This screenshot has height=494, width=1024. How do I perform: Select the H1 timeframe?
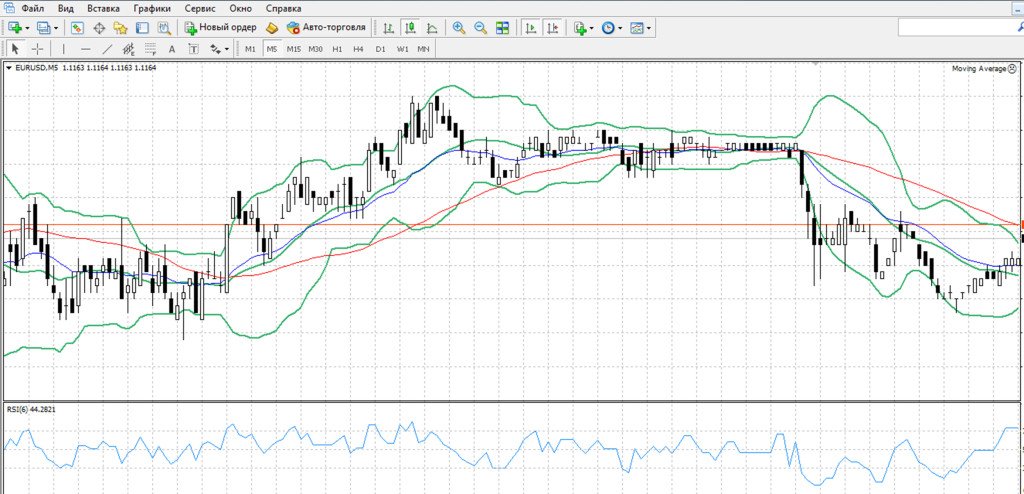coord(337,48)
